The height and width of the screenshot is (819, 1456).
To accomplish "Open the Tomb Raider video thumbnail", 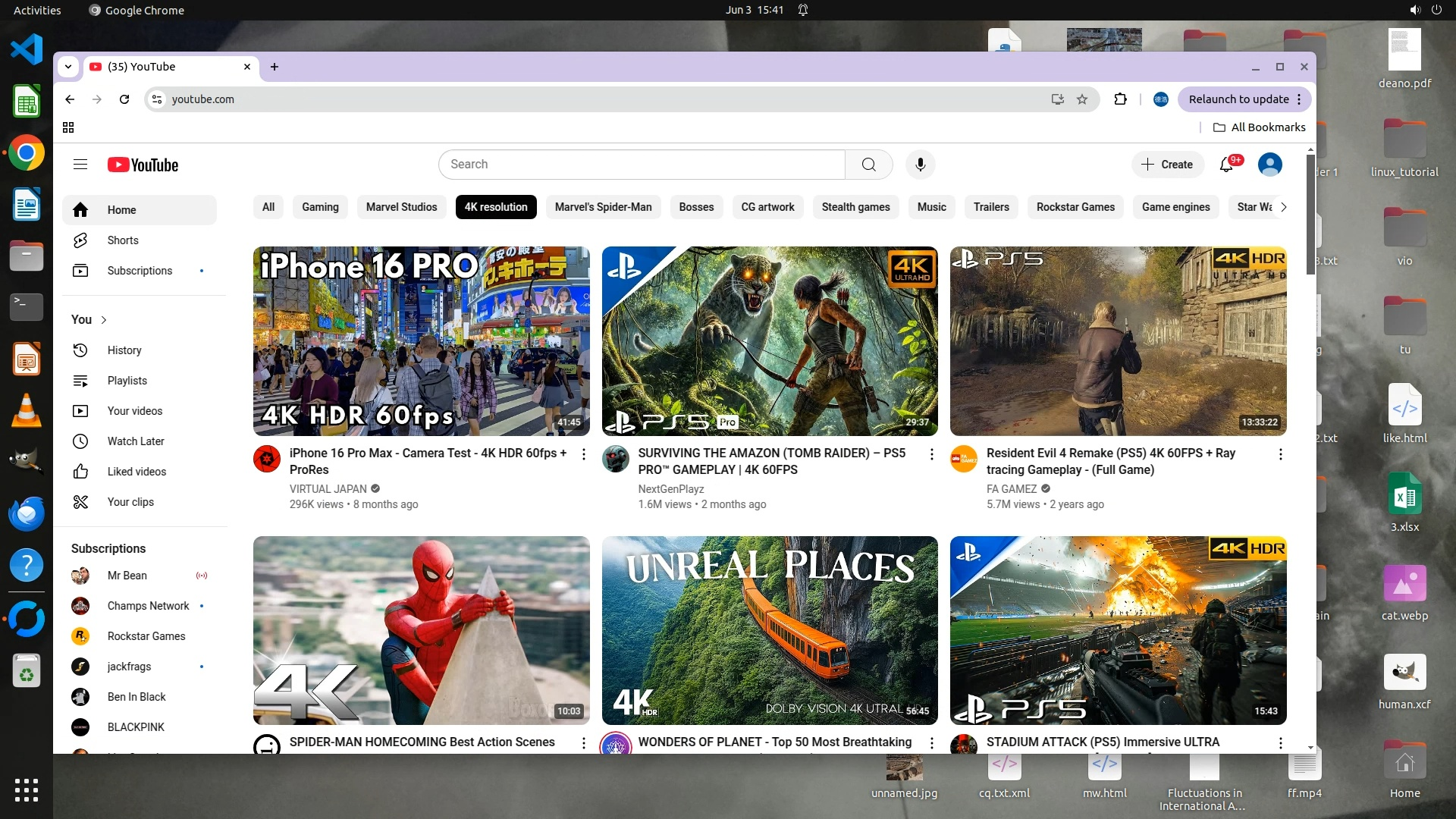I will click(x=769, y=340).
